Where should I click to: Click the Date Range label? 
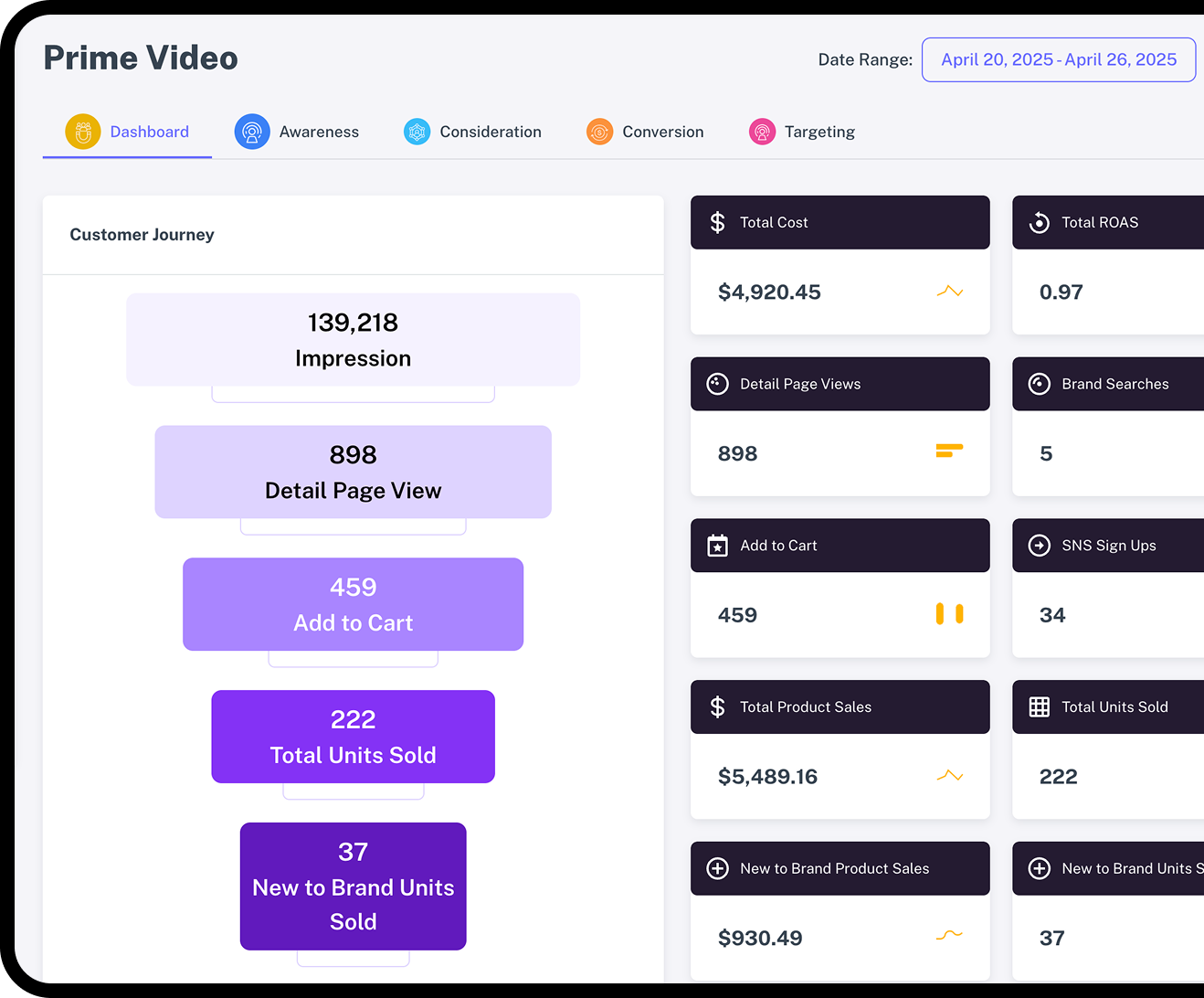click(865, 59)
